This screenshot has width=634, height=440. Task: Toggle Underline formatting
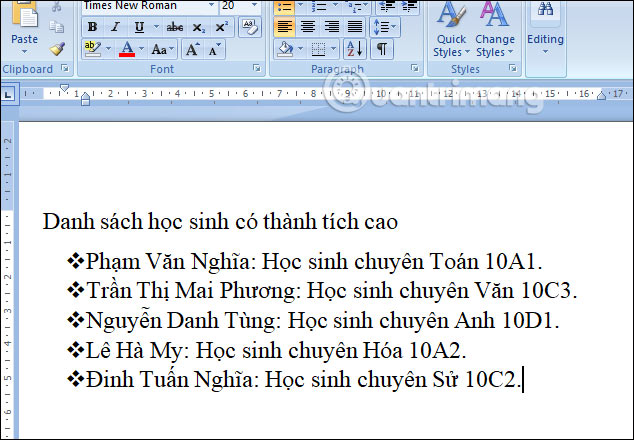(x=139, y=28)
